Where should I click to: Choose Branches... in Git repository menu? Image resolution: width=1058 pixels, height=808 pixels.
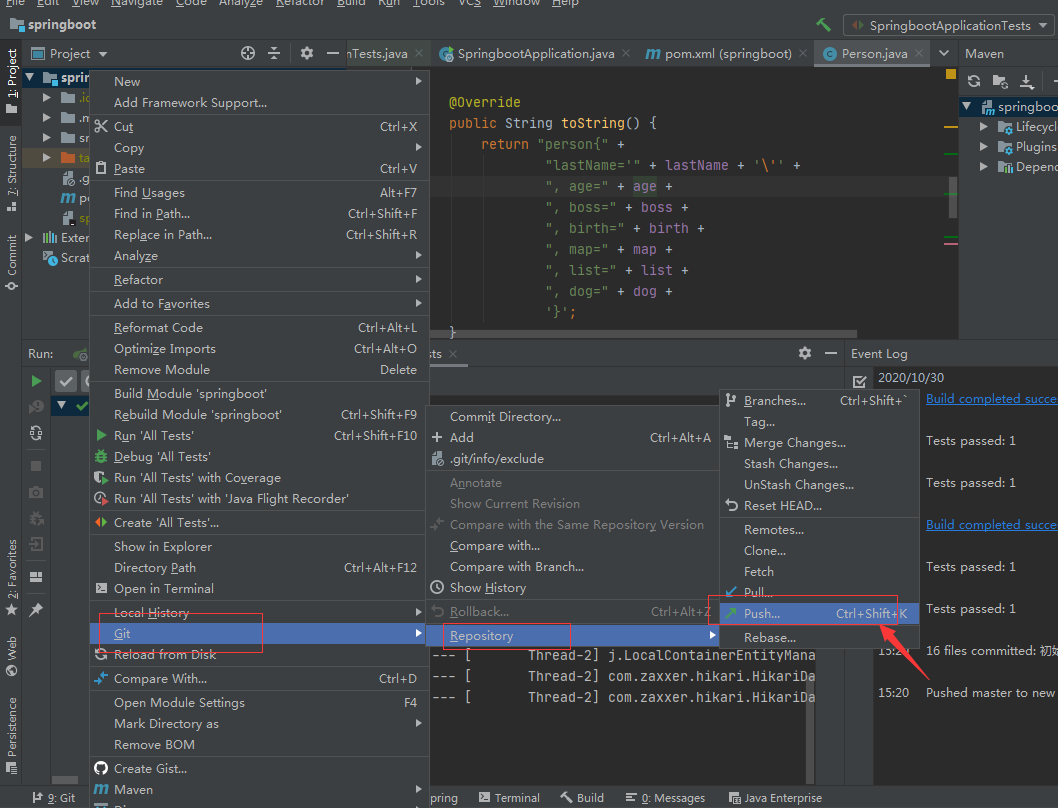[x=819, y=400]
